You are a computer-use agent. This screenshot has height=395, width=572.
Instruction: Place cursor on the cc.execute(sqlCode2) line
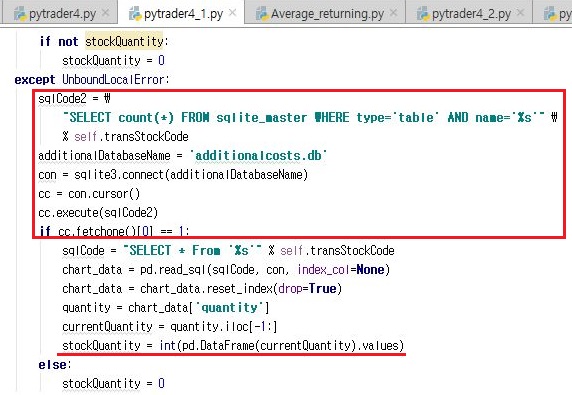point(98,213)
